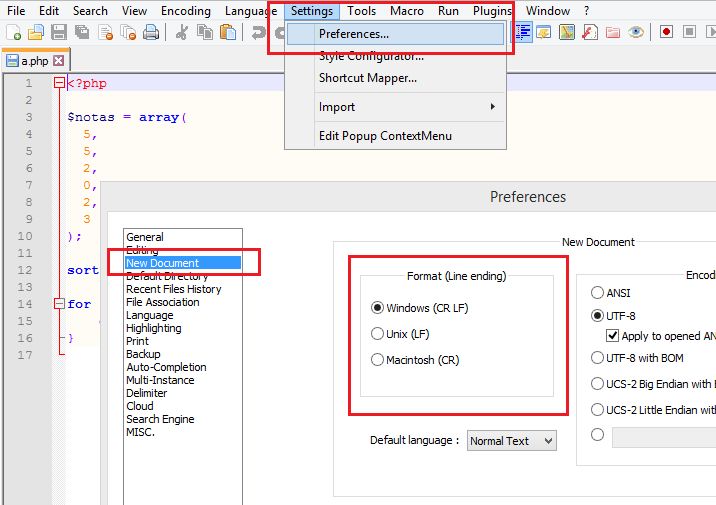This screenshot has height=505, width=716.
Task: Open the Function List toolbar icon
Action: point(590,32)
